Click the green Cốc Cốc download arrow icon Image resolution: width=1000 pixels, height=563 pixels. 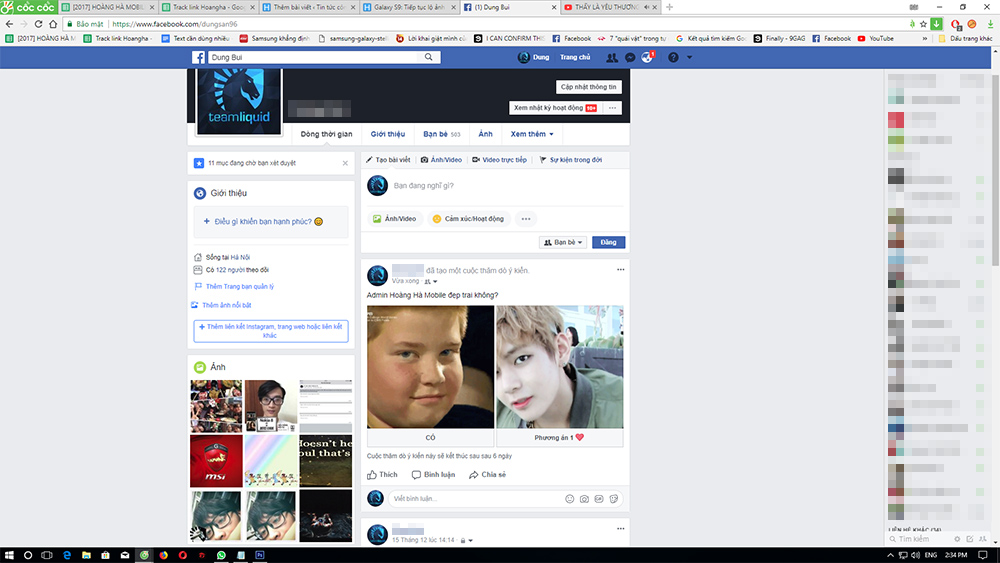pos(936,24)
